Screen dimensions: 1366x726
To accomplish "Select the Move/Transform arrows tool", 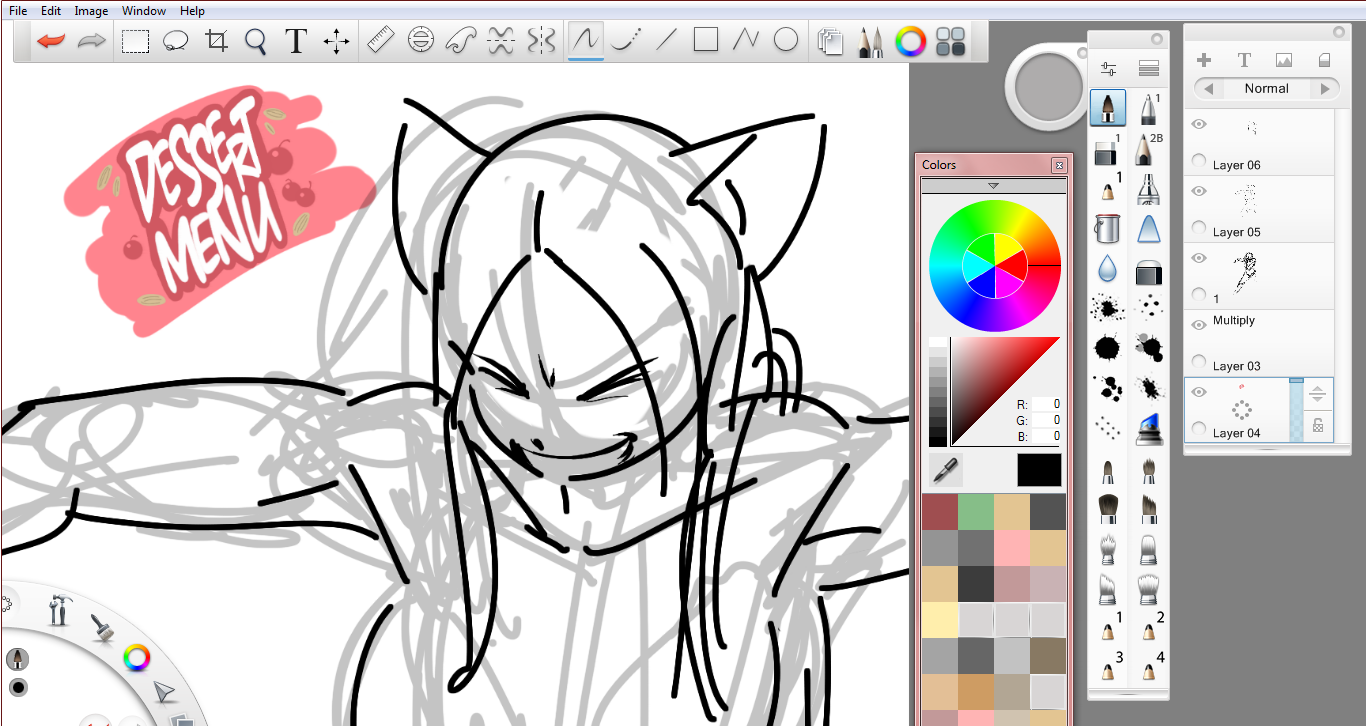I will tap(337, 41).
